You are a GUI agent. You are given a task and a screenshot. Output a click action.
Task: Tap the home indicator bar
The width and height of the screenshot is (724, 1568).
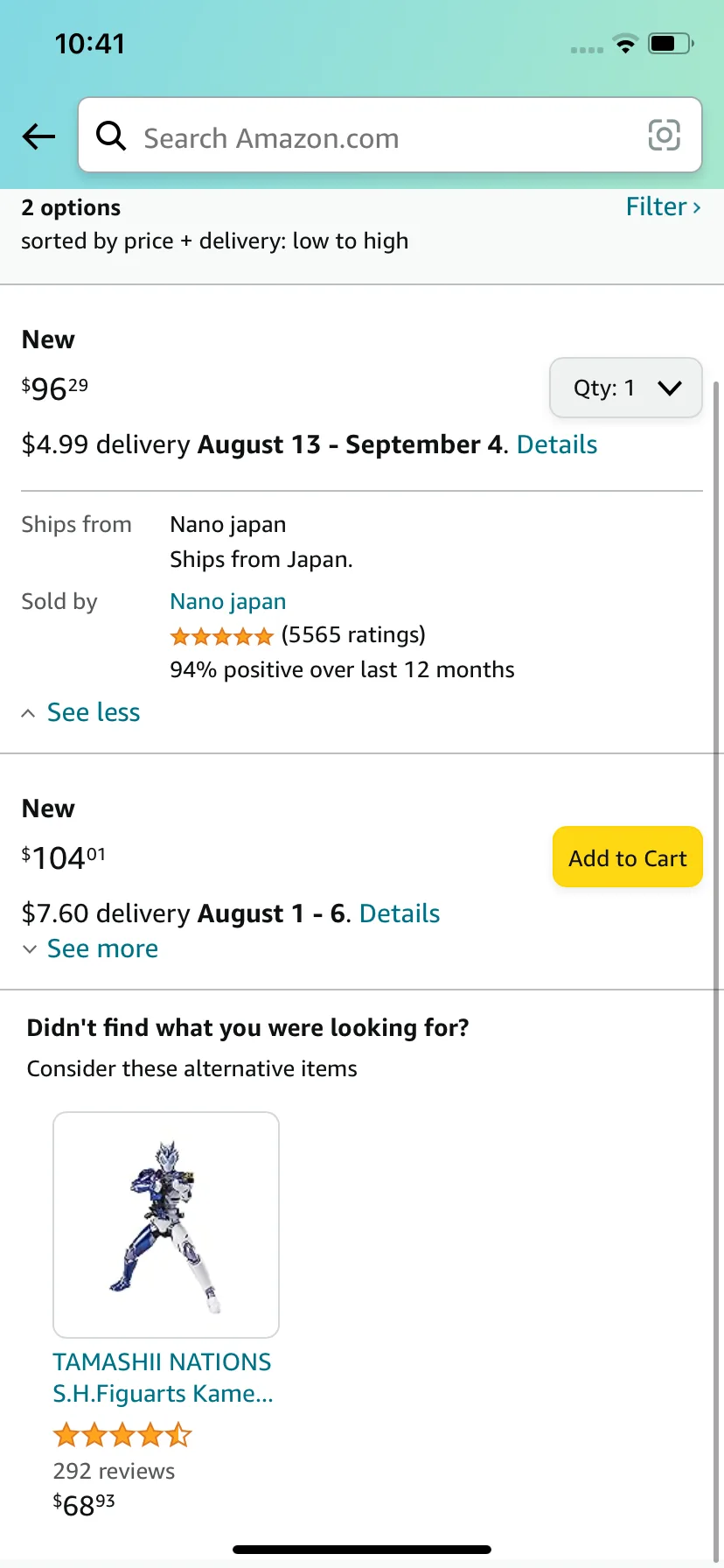[x=362, y=1550]
